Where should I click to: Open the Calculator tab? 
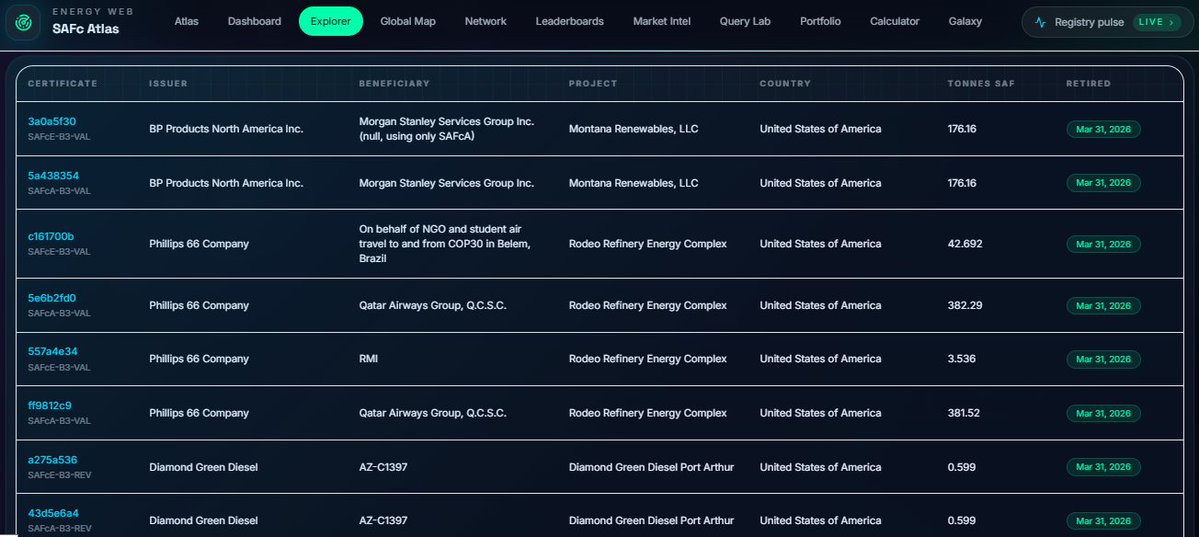pos(895,21)
